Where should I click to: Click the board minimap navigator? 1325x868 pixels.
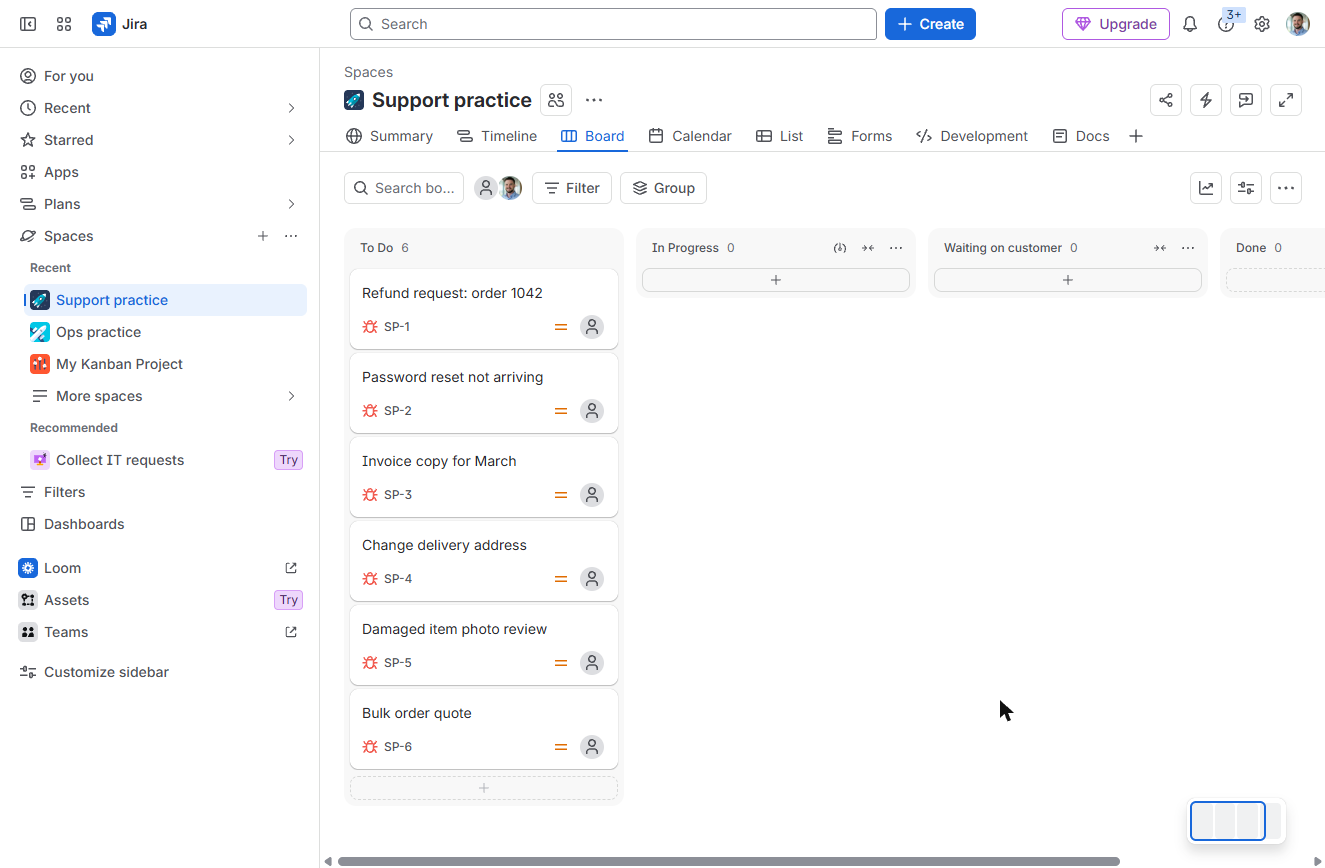tap(1236, 821)
